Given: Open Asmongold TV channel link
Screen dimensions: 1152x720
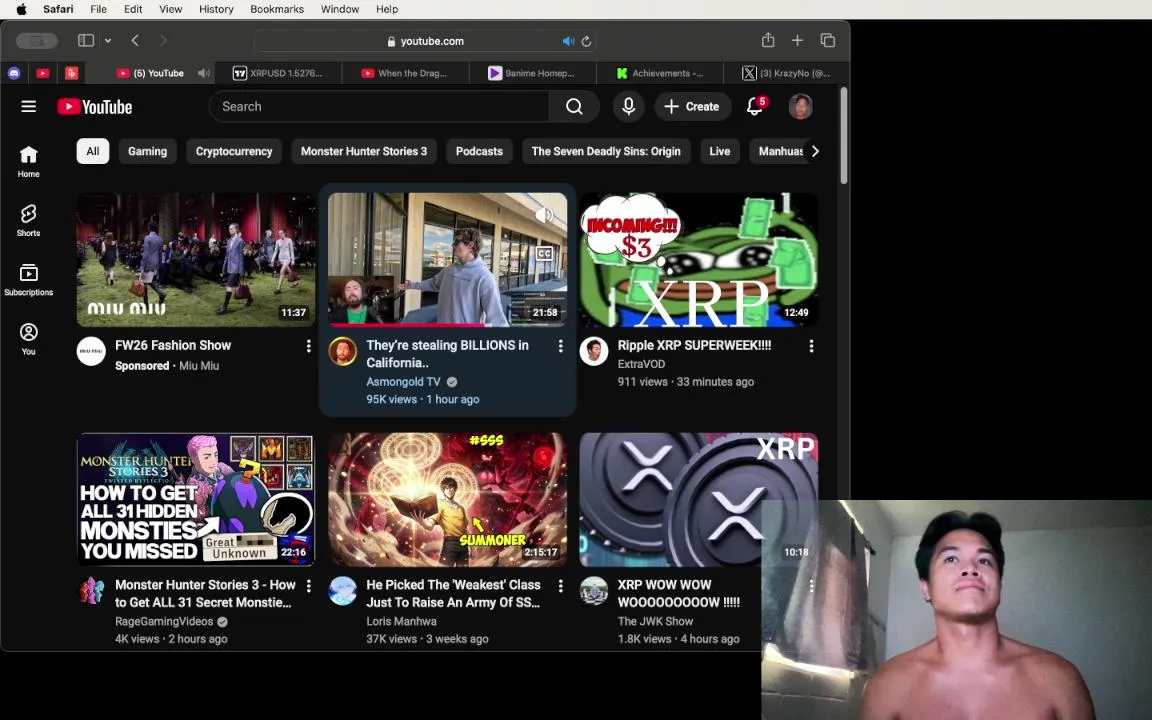Looking at the screenshot, I should 403,382.
